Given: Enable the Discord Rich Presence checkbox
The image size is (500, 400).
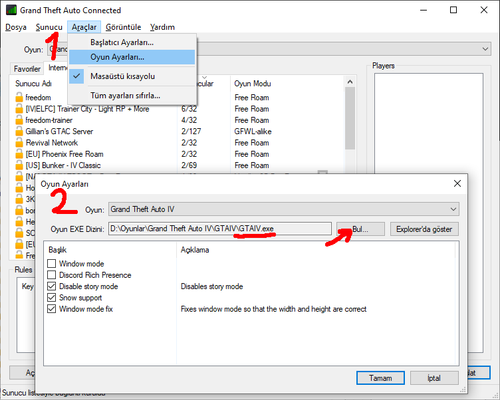Looking at the screenshot, I should point(51,275).
